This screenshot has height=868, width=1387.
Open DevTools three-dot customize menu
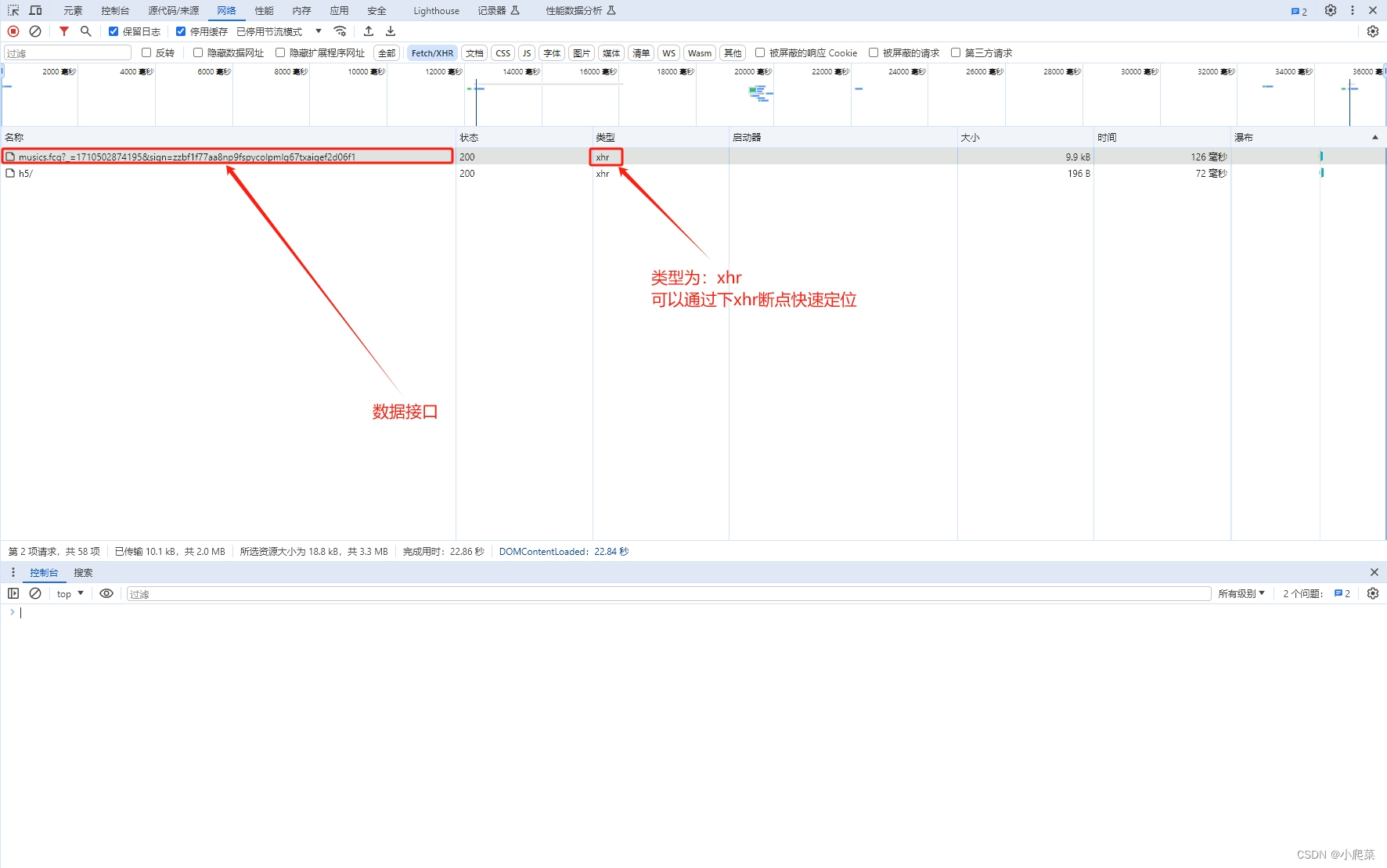[x=1353, y=10]
